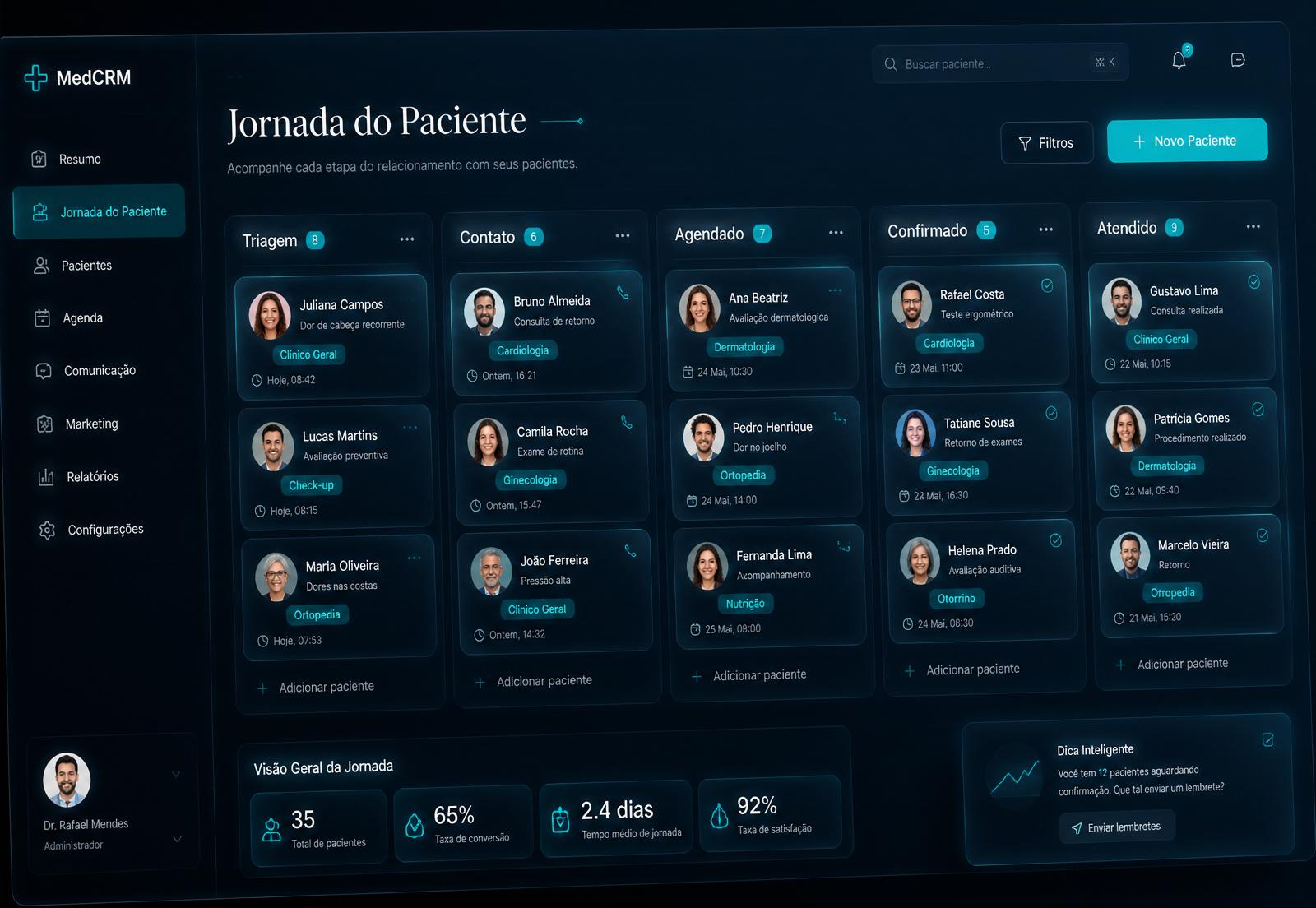Click the Agendado count badge 7

click(x=762, y=234)
